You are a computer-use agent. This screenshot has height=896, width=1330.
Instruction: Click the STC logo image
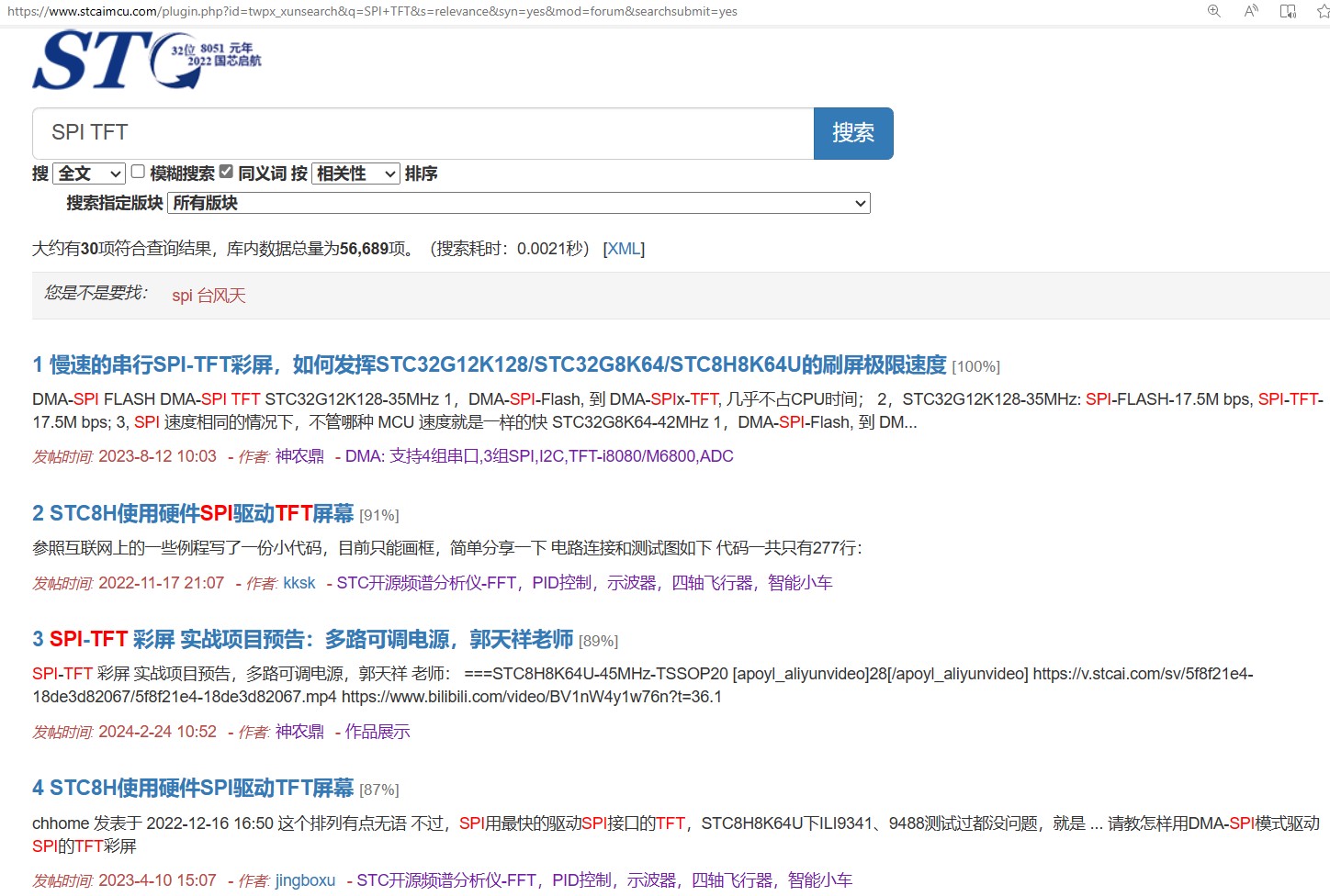tap(147, 60)
